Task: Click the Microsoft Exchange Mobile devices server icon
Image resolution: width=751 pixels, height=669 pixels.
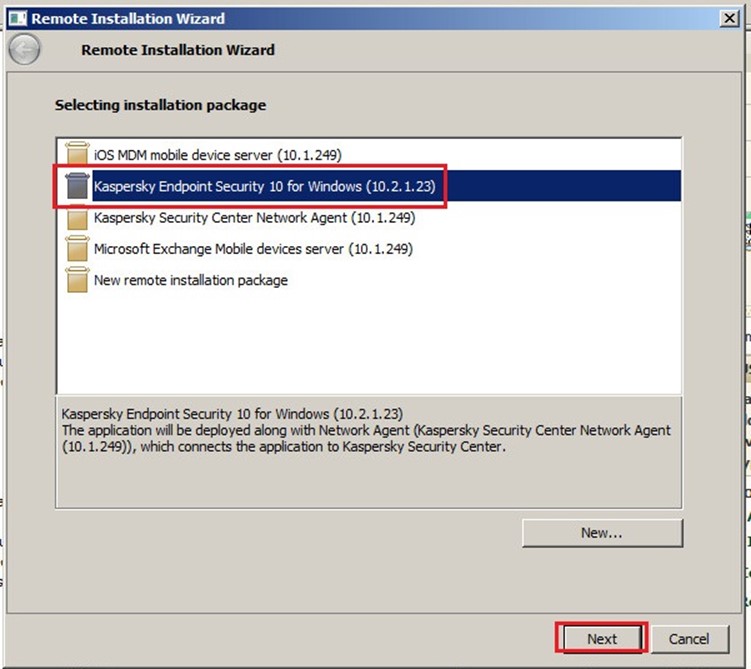Action: pos(77,249)
